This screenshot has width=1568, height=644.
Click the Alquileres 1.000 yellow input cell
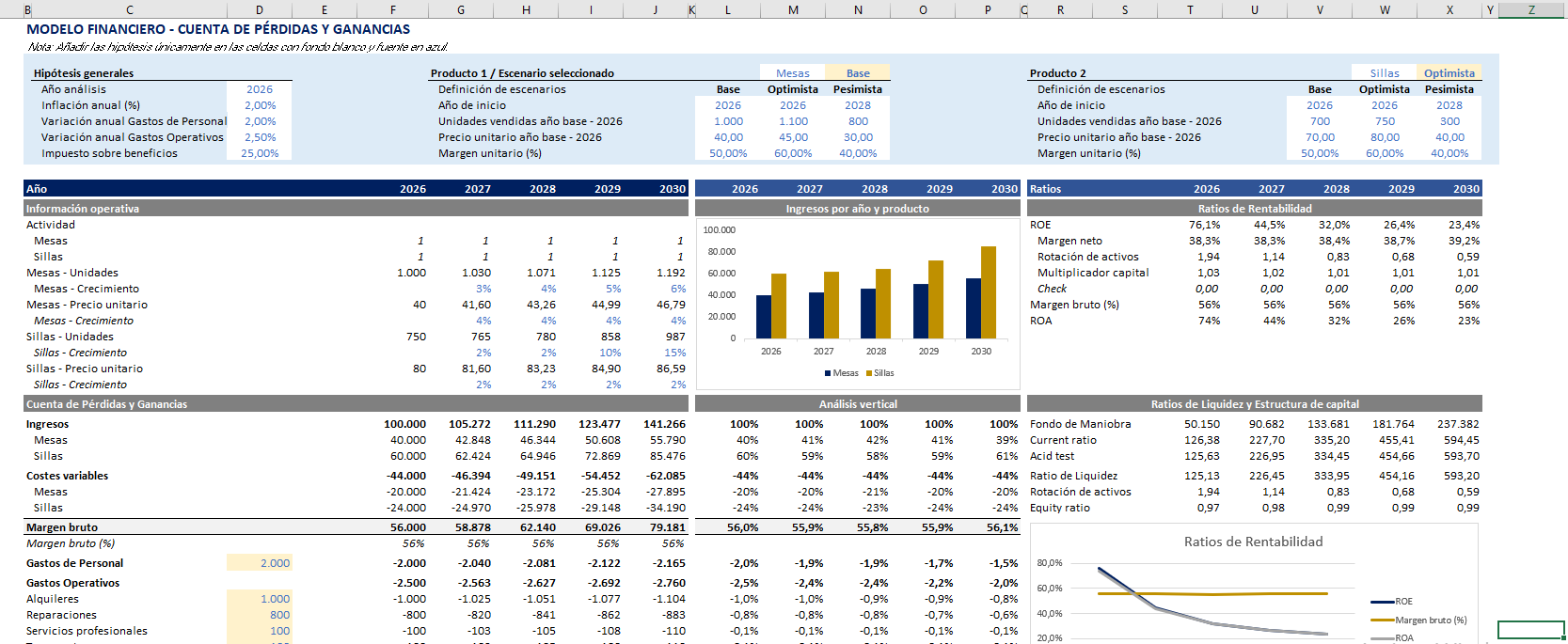pyautogui.click(x=260, y=599)
